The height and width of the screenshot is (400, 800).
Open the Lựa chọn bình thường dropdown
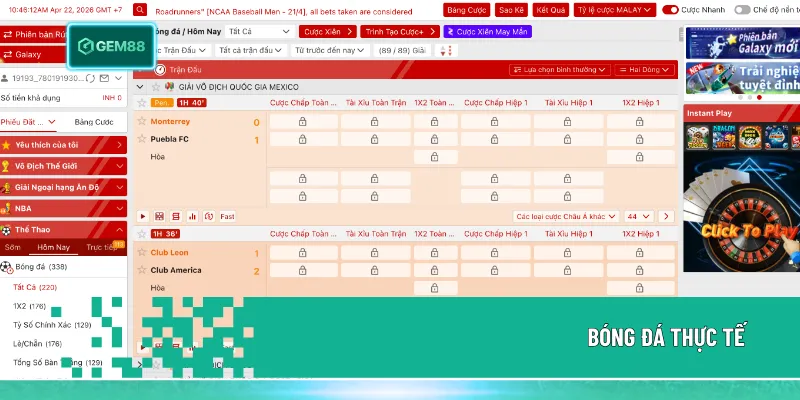(560, 69)
